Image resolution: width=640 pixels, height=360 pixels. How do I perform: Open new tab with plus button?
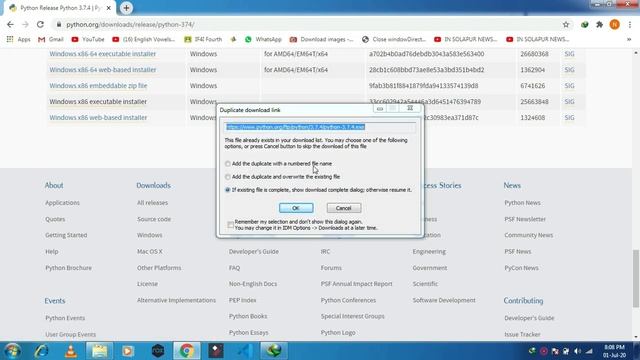(126, 8)
